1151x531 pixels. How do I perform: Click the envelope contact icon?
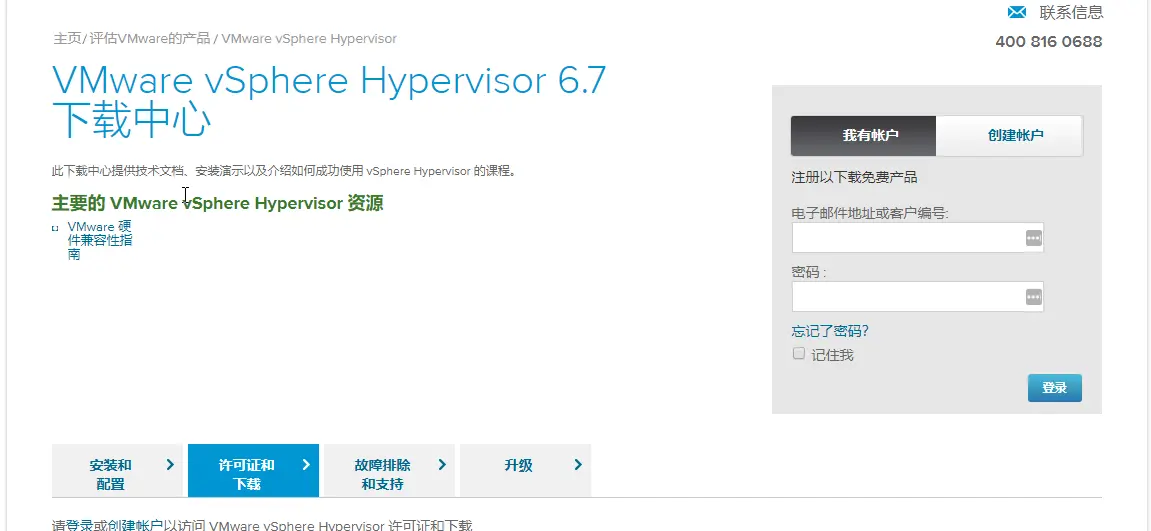coord(1017,12)
